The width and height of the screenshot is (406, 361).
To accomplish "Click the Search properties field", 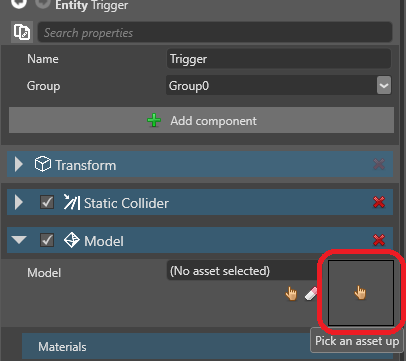I will 215,32.
